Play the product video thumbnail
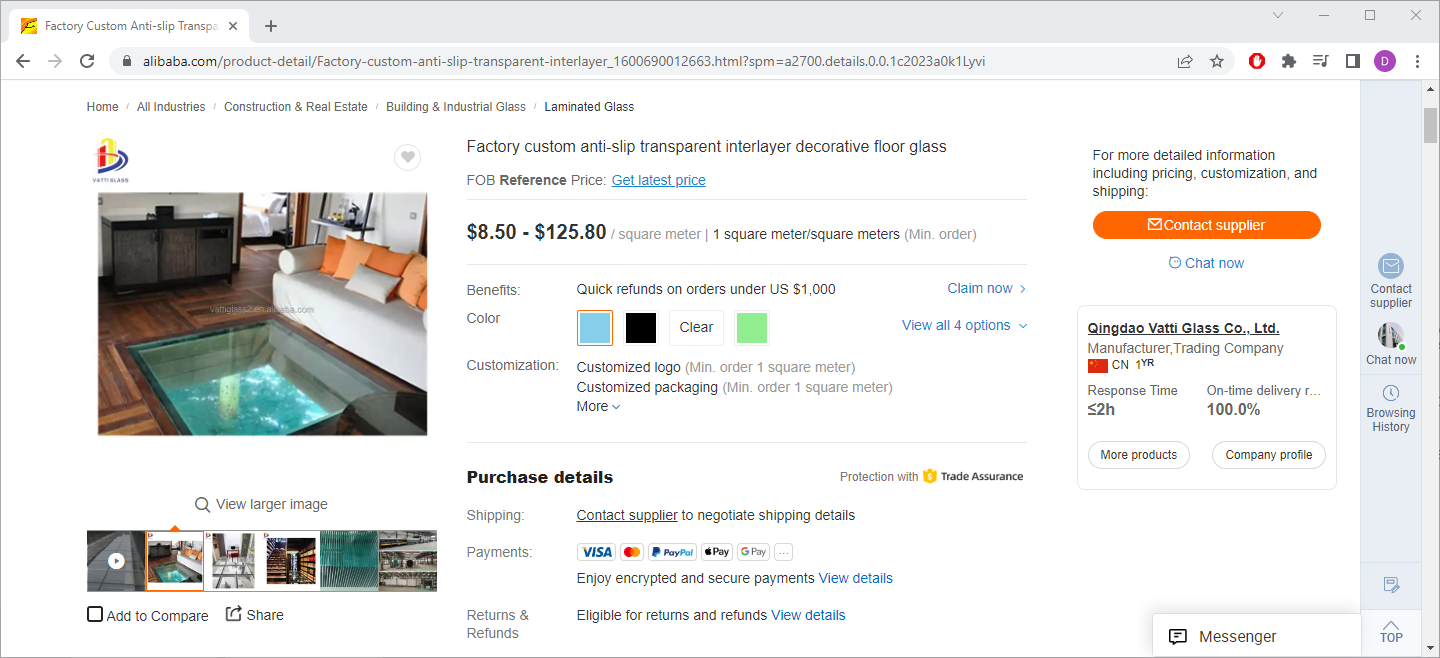The image size is (1440, 658). pyautogui.click(x=116, y=561)
